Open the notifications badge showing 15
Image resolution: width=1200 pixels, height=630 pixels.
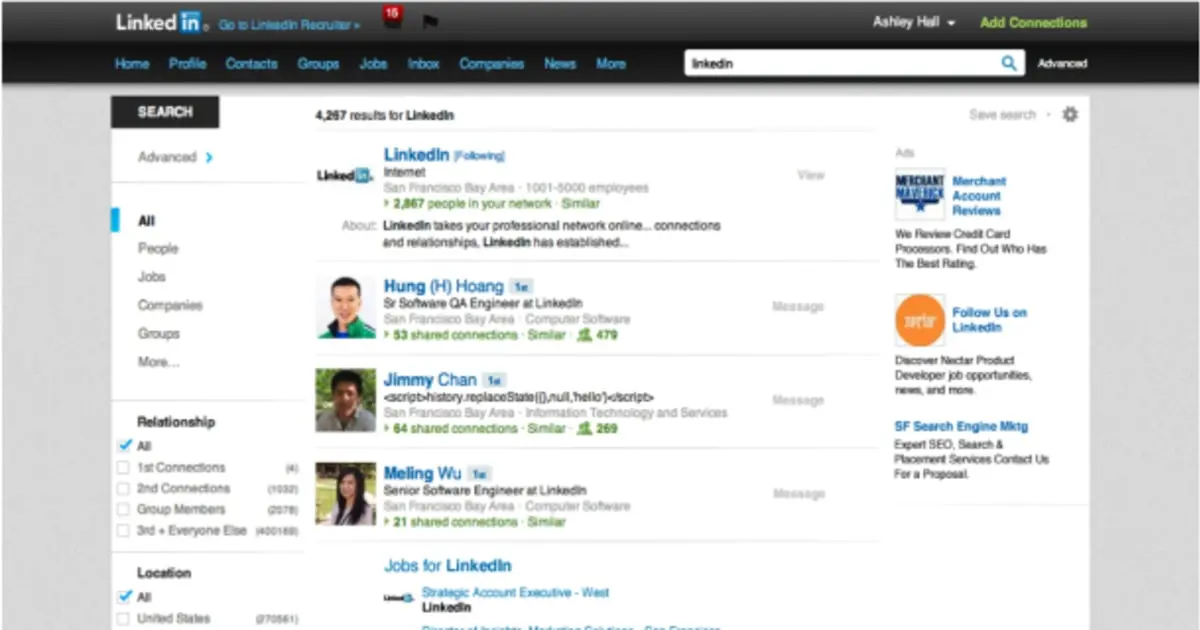392,16
